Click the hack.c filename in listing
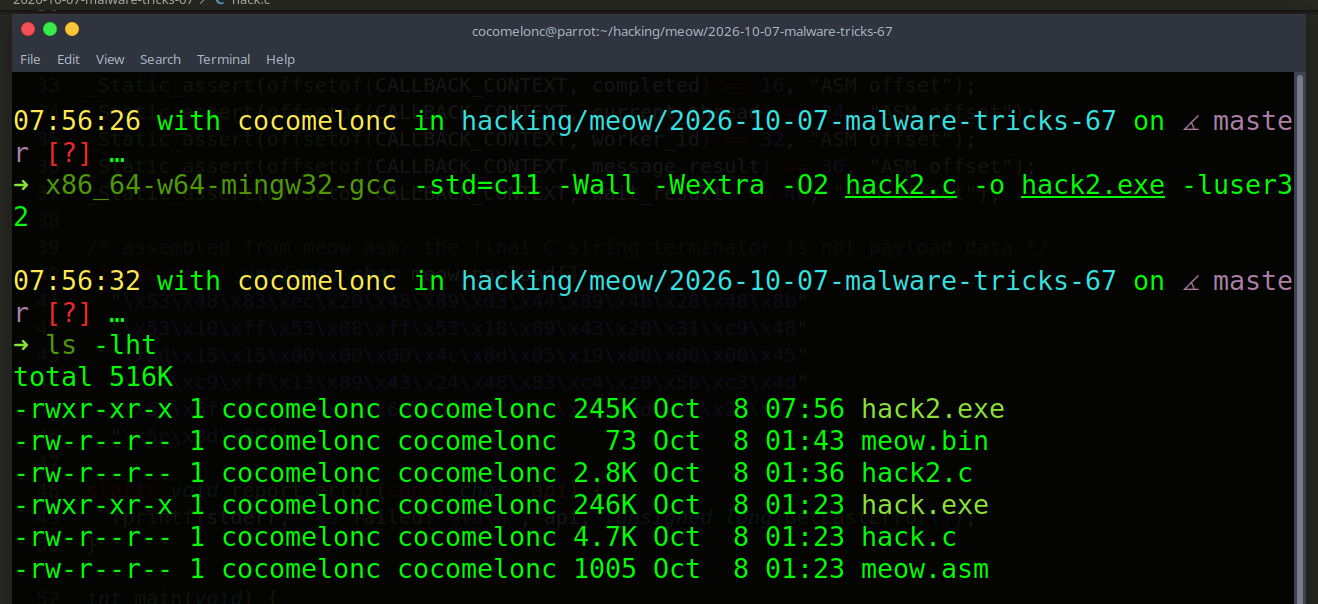This screenshot has width=1318, height=604. tap(909, 537)
